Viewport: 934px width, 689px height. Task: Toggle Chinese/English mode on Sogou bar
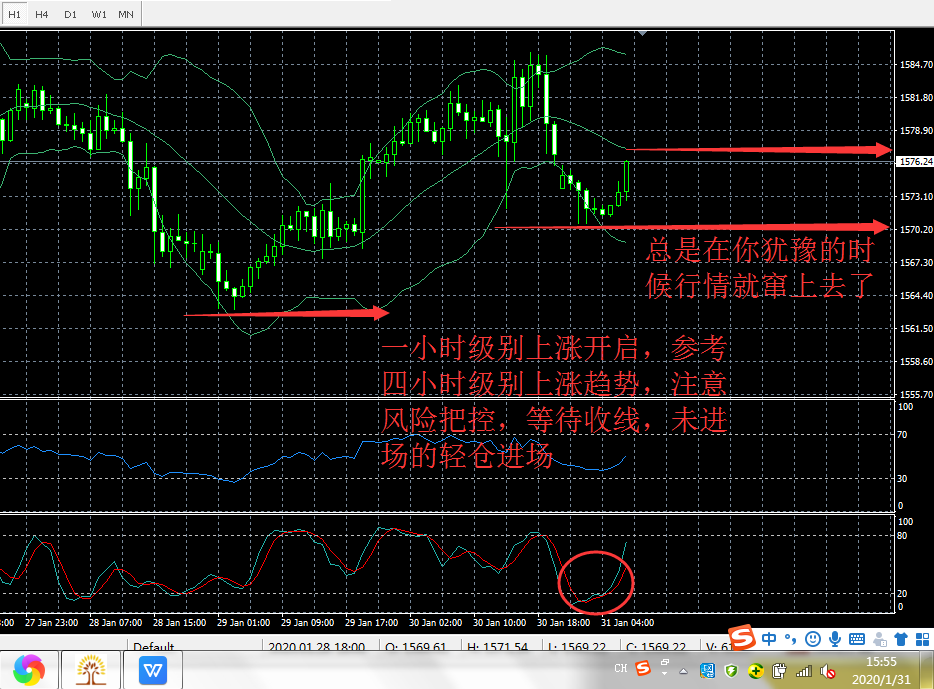tap(769, 639)
